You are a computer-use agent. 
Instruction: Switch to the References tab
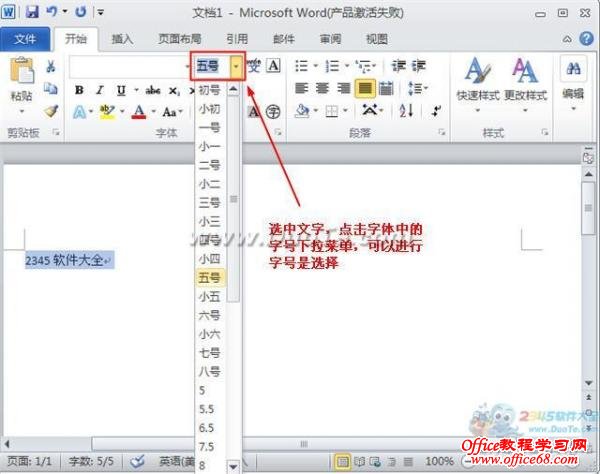point(237,39)
